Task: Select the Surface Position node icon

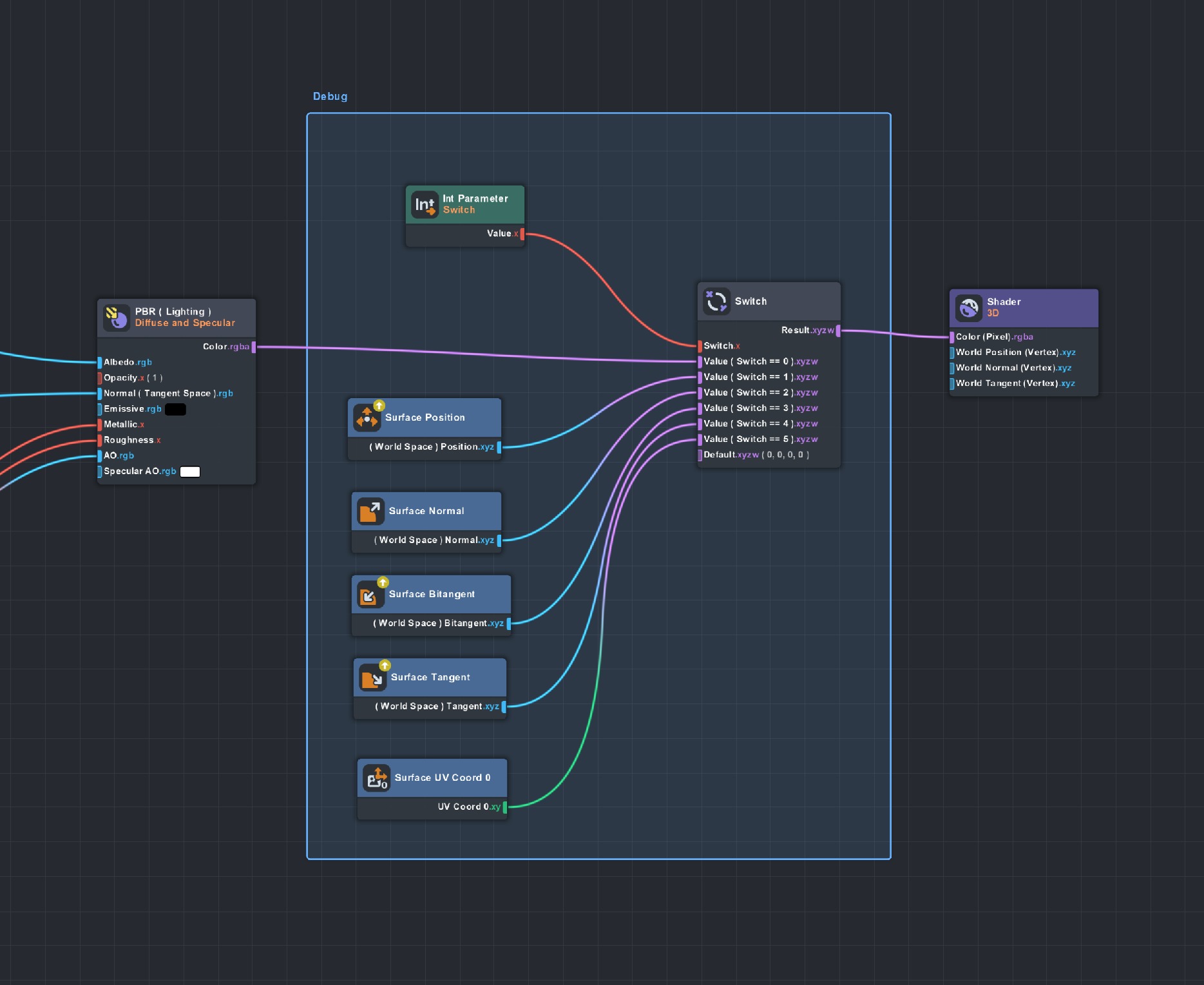Action: click(x=367, y=418)
